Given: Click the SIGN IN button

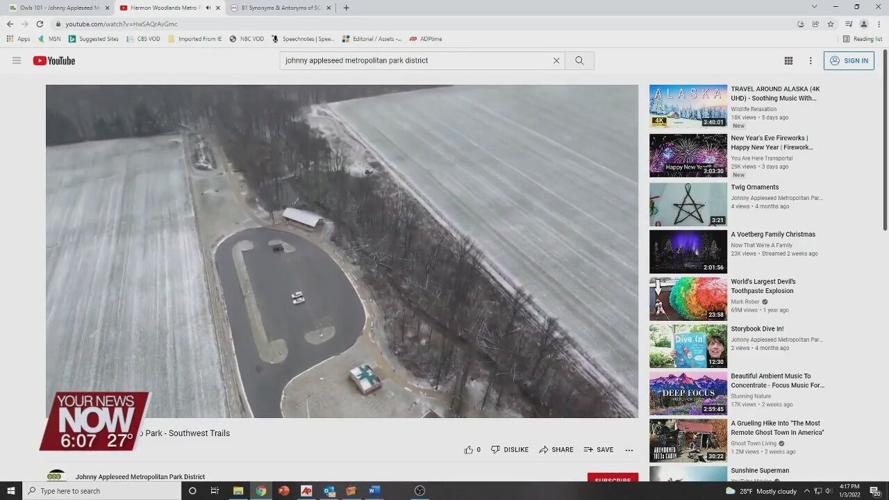Looking at the screenshot, I should (x=849, y=61).
